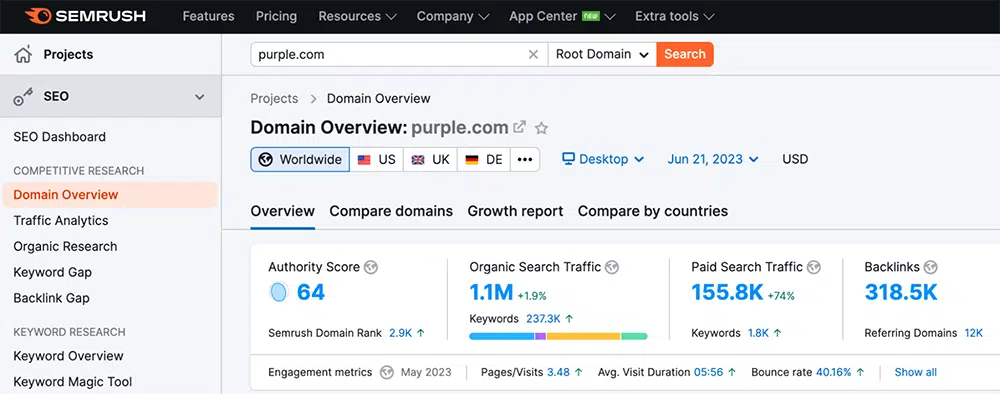
Task: Open the Desktop device dropdown
Action: [x=603, y=159]
